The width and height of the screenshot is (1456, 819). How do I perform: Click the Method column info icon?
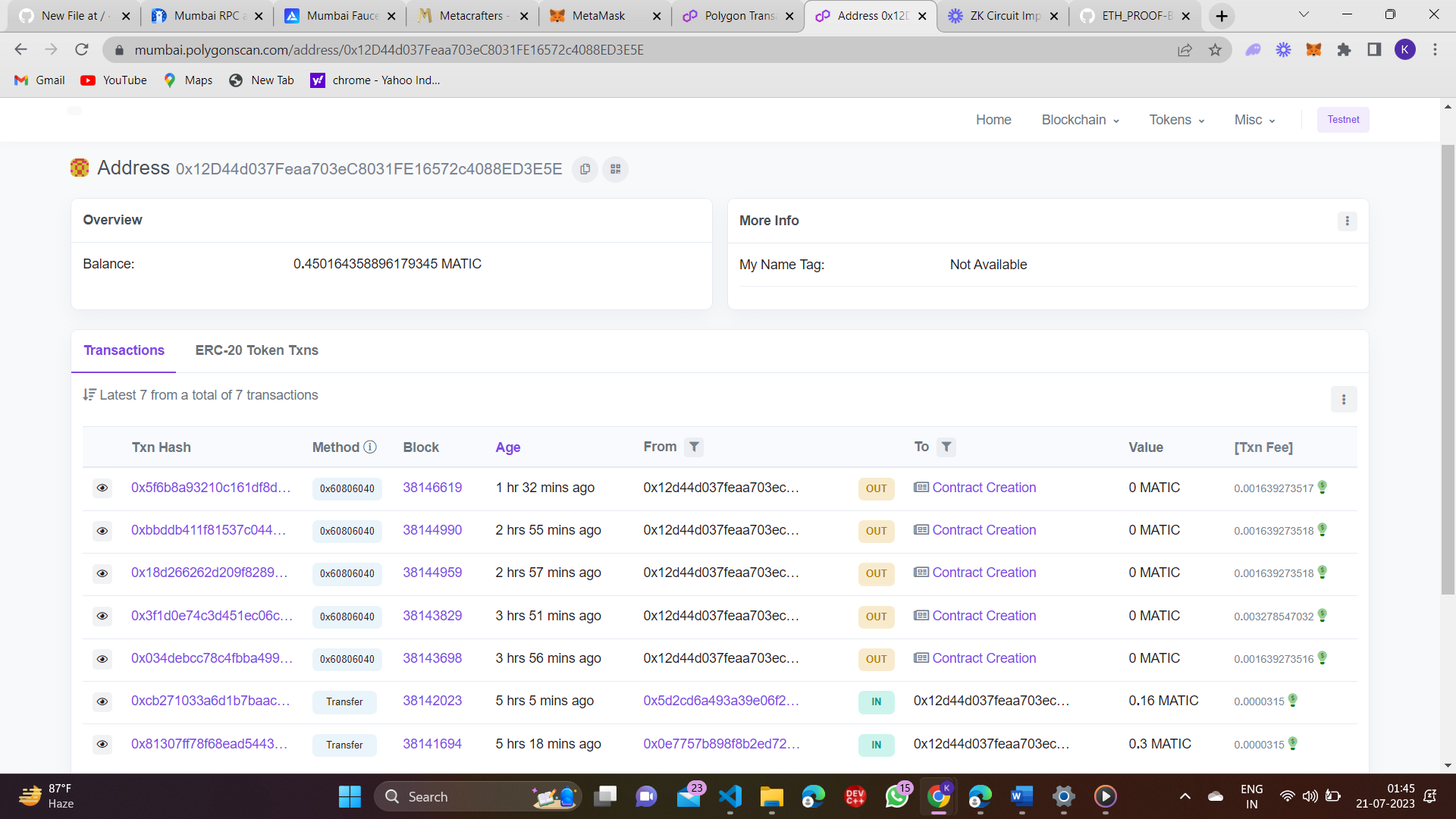(370, 447)
